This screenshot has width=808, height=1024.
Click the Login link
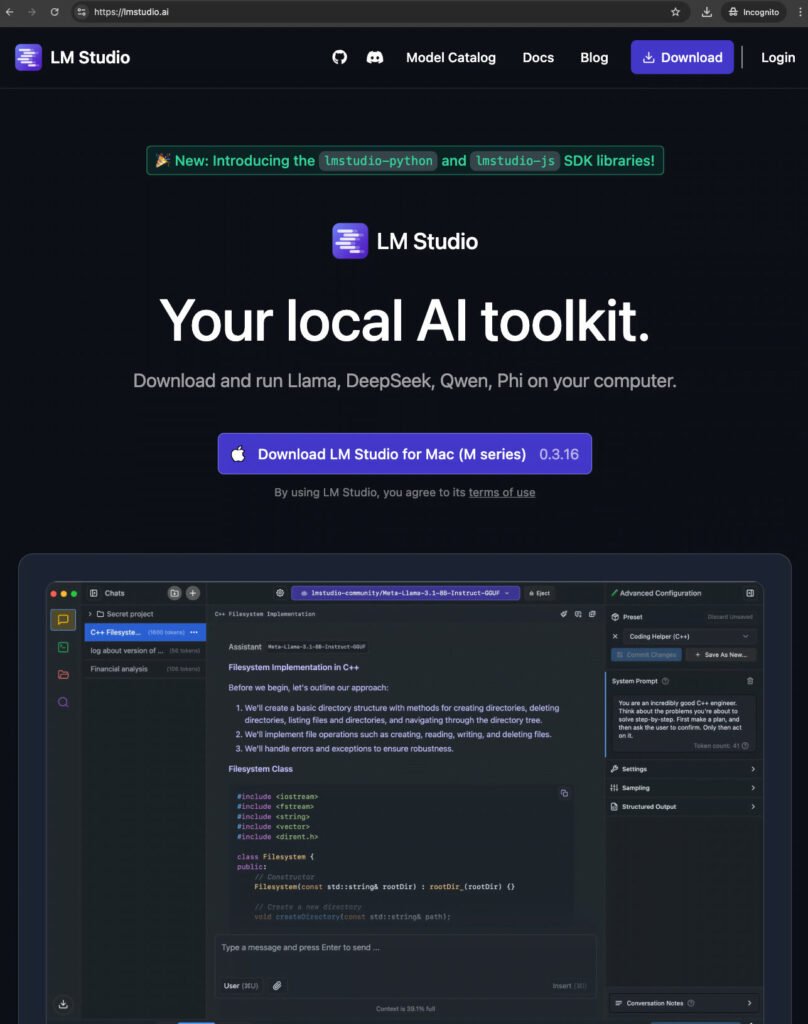pos(778,57)
